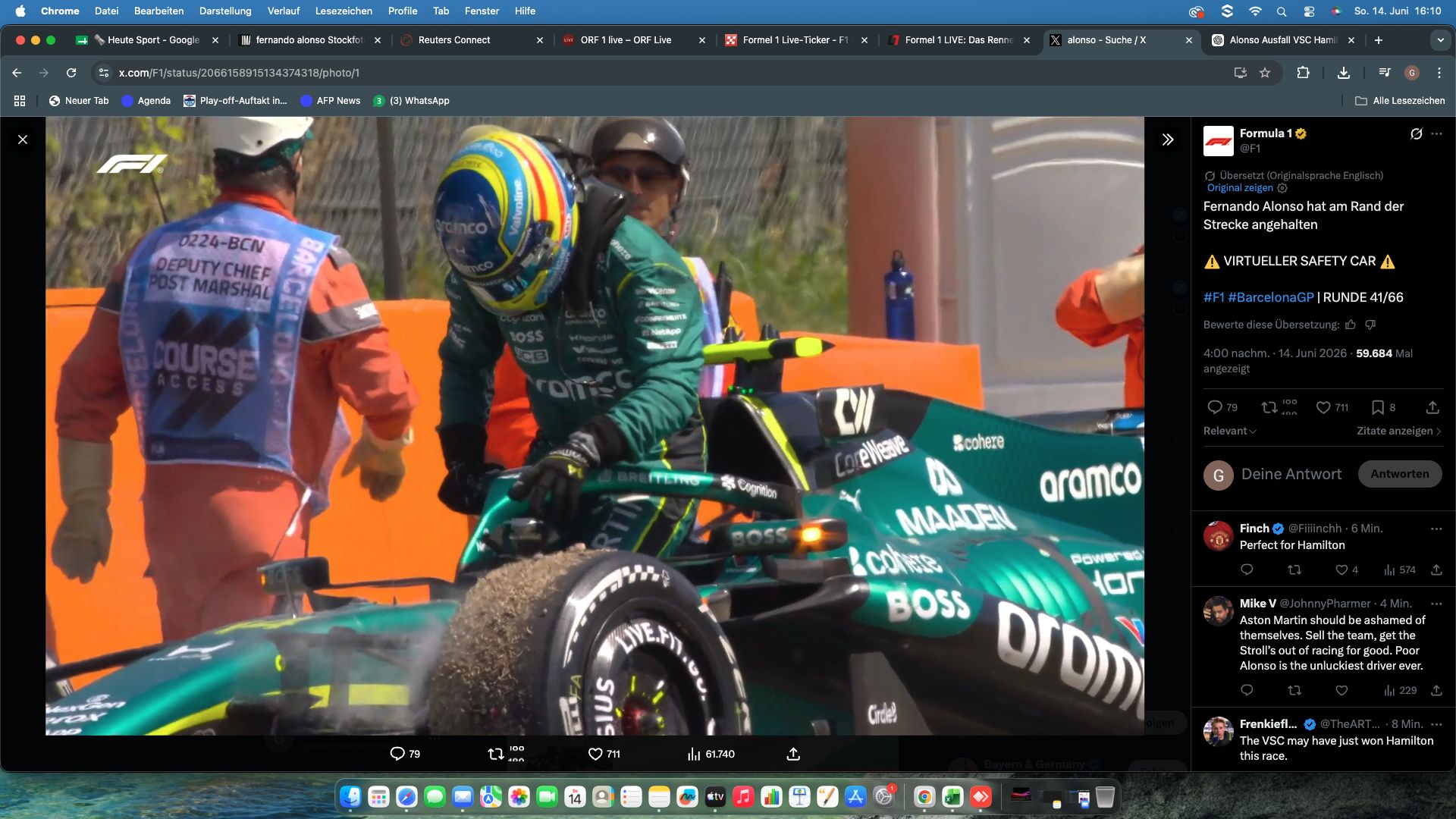The height and width of the screenshot is (819, 1456).
Task: Switch to 'fernando alonso Stockfoto' tab
Action: [x=309, y=40]
